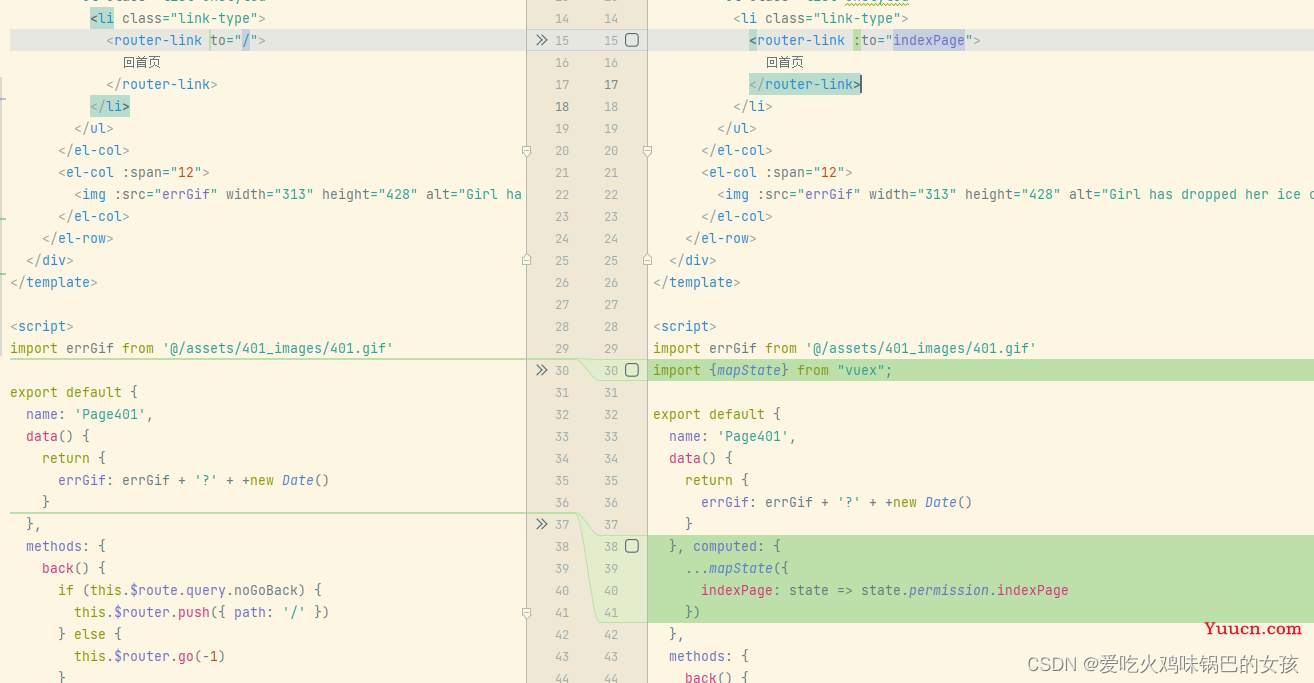Collapse the left pane fold marker at line 20
This screenshot has width=1314, height=683.
[x=526, y=150]
